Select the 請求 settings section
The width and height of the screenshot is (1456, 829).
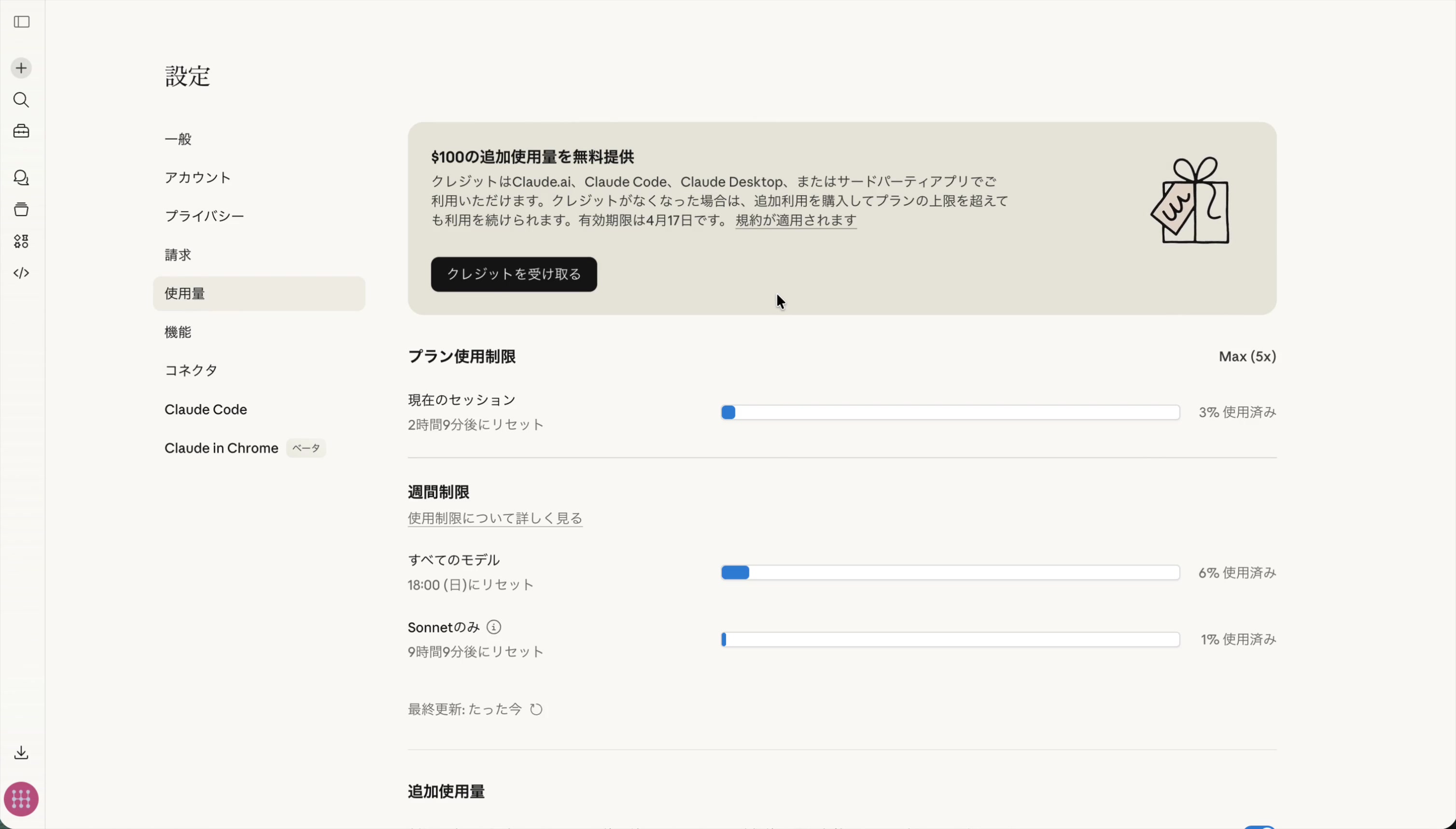[178, 254]
